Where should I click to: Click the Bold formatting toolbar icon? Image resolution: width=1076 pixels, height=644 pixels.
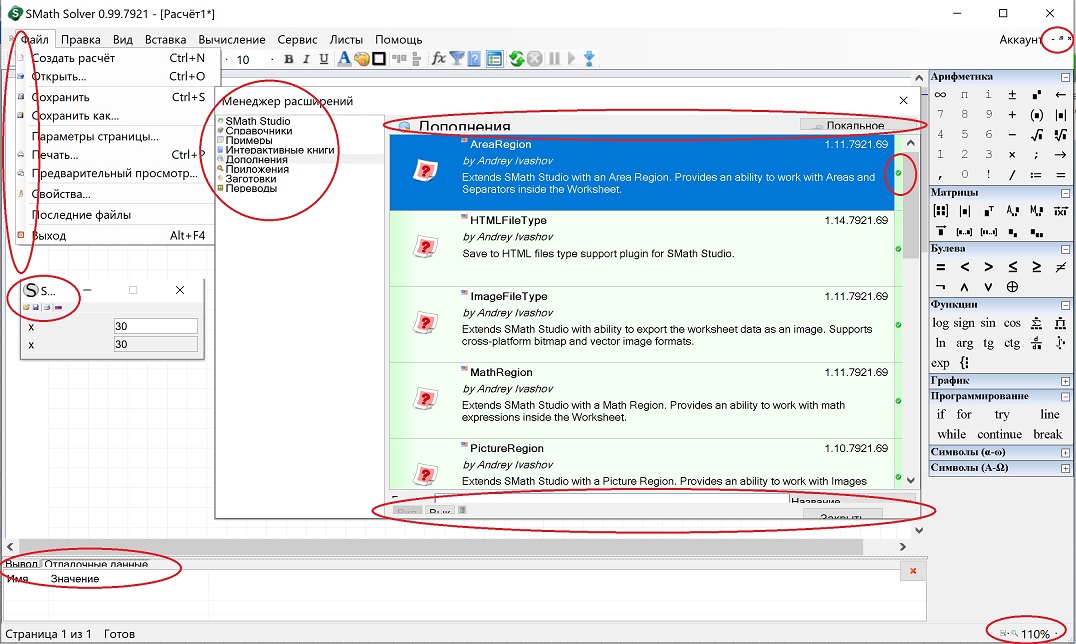click(x=289, y=59)
